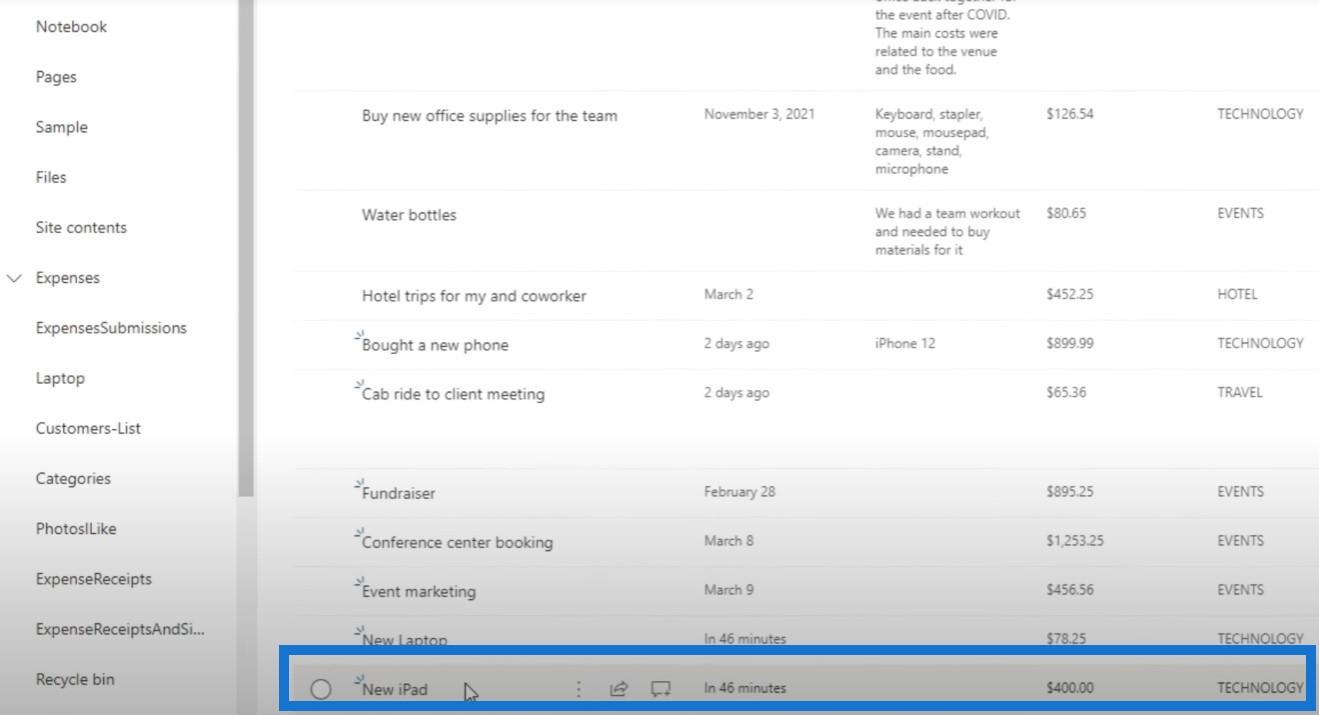This screenshot has width=1319, height=715.
Task: Click the left navigation scrollbar thumb
Action: pos(246,250)
